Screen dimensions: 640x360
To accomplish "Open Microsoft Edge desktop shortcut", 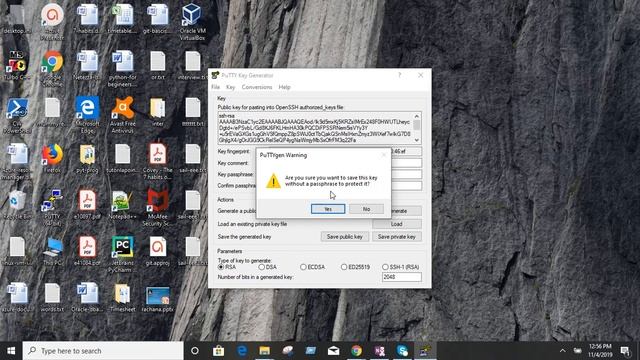I will point(87,115).
